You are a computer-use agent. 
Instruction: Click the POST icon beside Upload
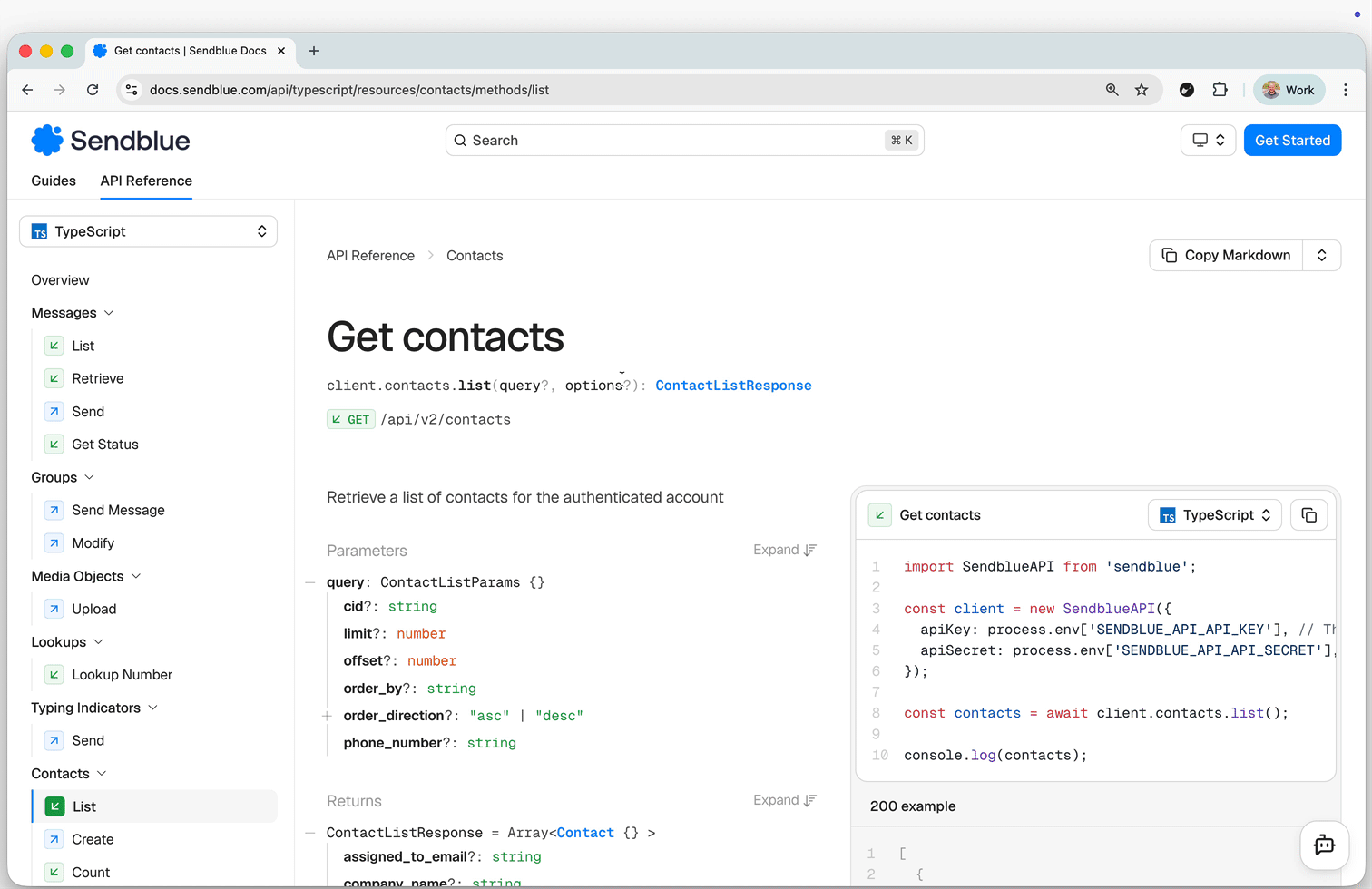54,609
